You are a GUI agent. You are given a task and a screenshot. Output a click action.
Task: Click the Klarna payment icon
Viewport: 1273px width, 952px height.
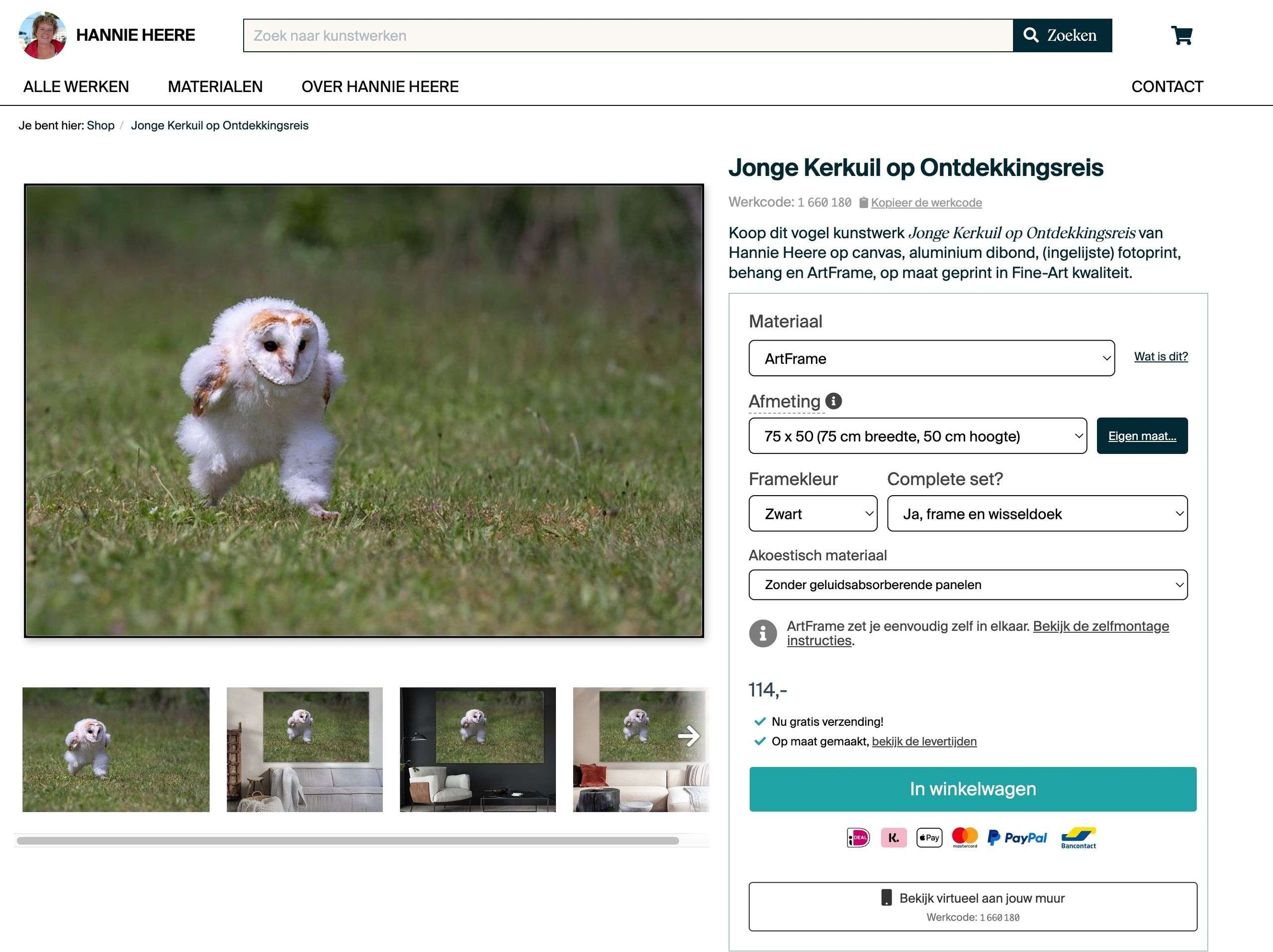(x=893, y=838)
